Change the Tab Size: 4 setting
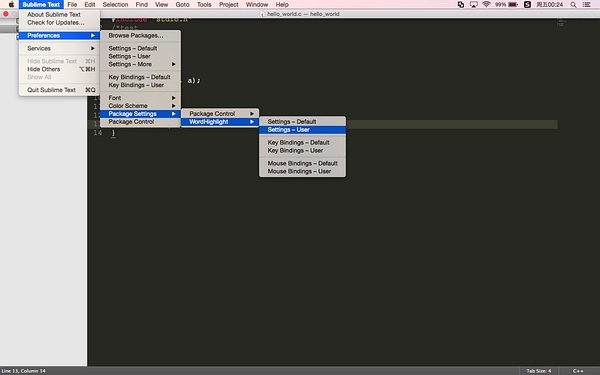The height and width of the screenshot is (375, 600). (x=539, y=371)
